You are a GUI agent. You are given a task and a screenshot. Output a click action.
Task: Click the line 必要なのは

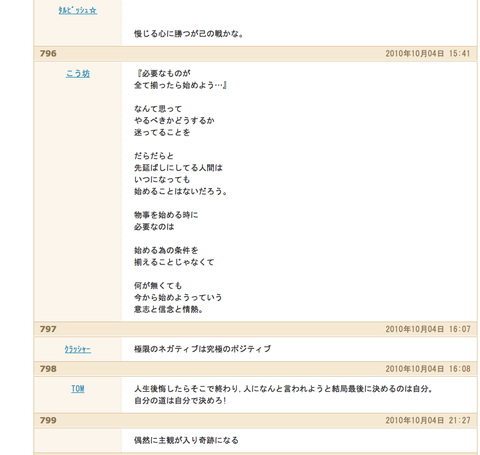[154, 227]
